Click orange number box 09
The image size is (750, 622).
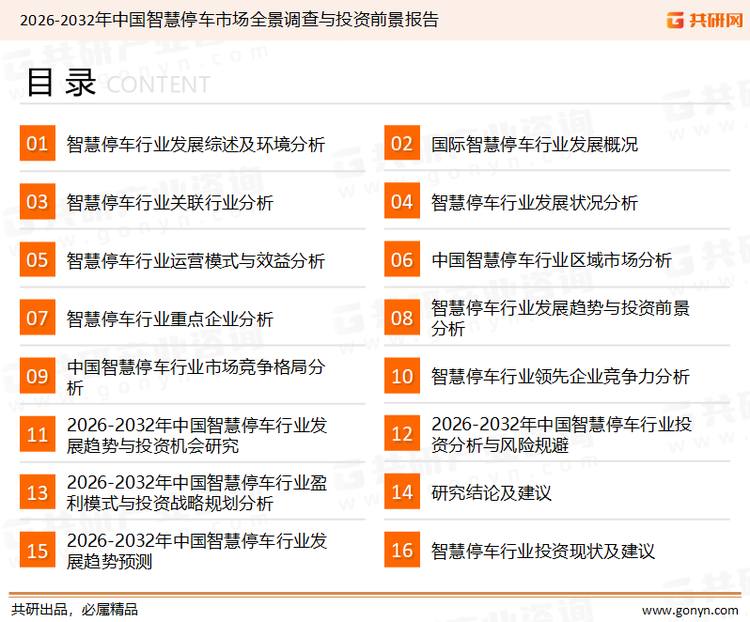point(37,376)
